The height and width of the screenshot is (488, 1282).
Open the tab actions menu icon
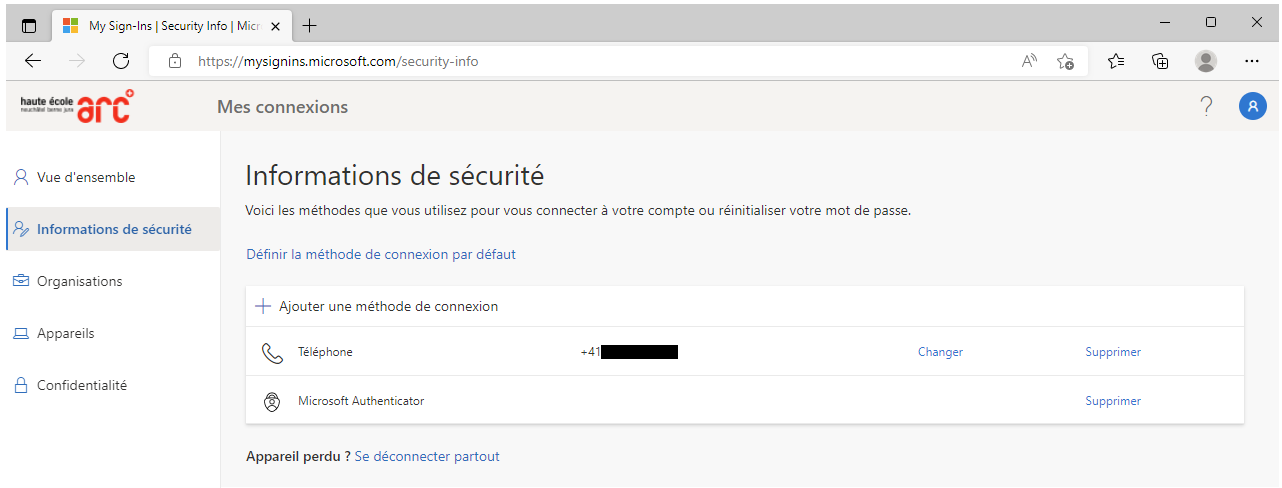(x=29, y=25)
